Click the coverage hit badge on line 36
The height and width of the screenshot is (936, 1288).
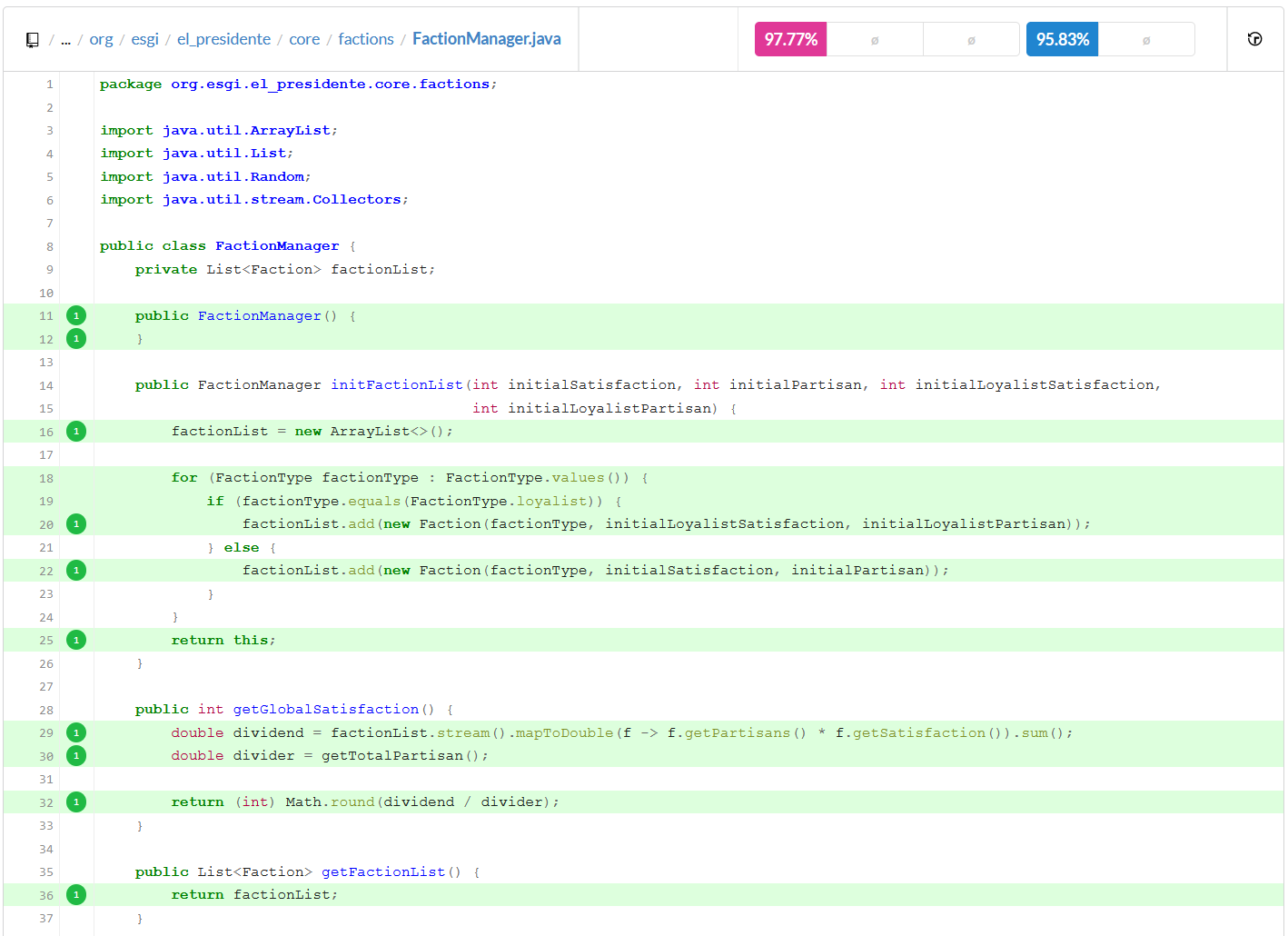(76, 895)
